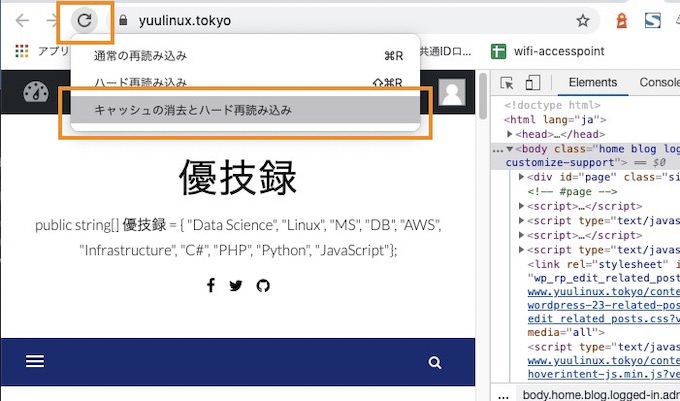Click the user avatar in the admin bar
This screenshot has width=680, height=401.
click(452, 92)
